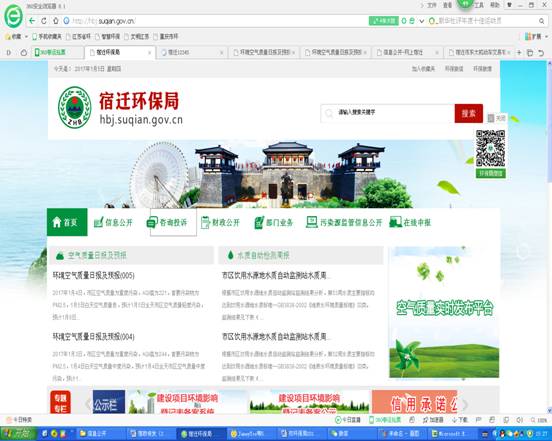Open the 手机收藏夹 bookmark

click(47, 37)
